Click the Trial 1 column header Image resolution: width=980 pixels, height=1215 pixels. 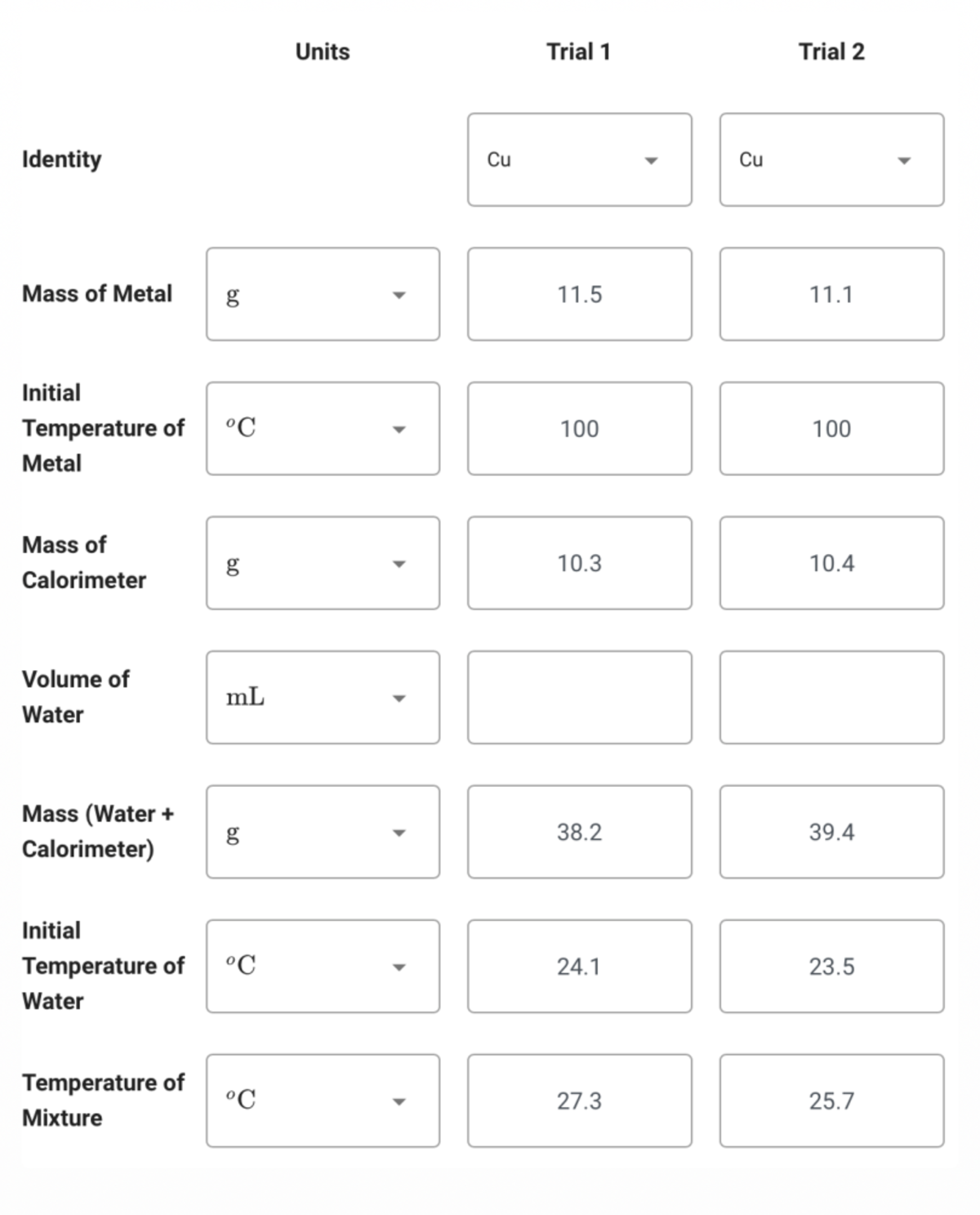click(578, 51)
